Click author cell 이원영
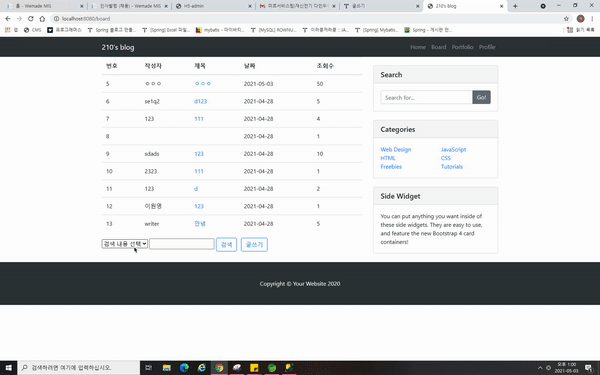The image size is (600, 375). [153, 206]
